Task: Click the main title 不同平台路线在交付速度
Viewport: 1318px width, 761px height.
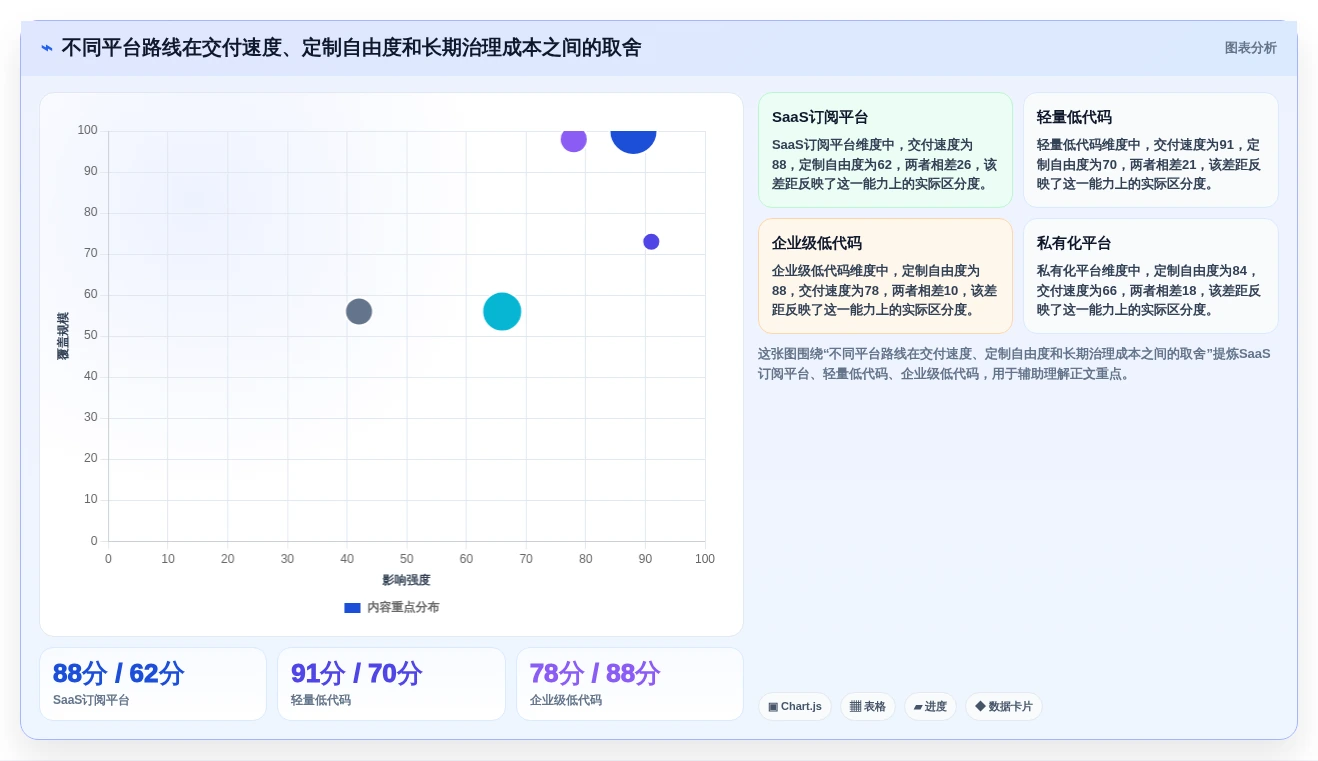Action: click(351, 48)
